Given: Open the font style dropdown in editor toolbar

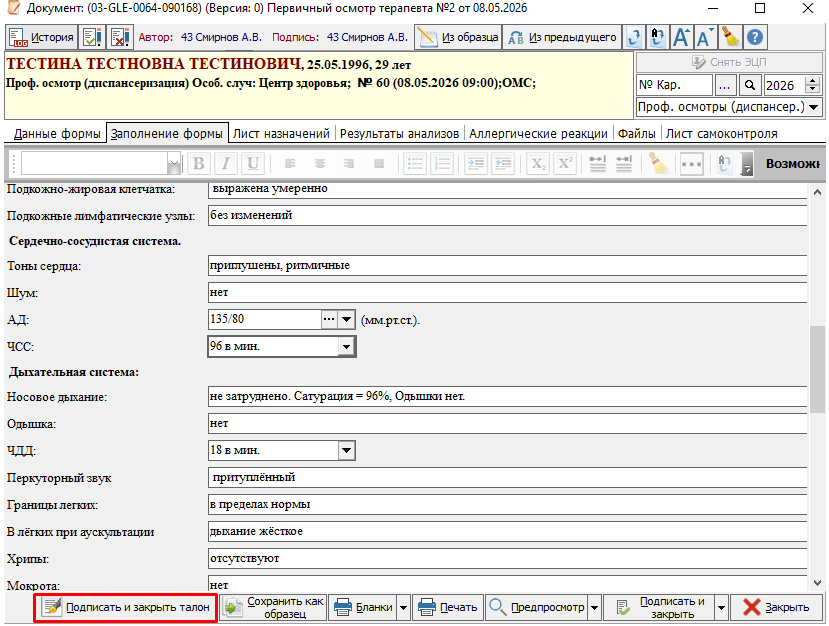Looking at the screenshot, I should [174, 164].
